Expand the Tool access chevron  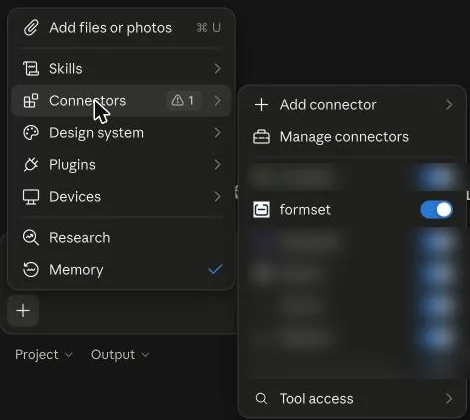tap(449, 398)
